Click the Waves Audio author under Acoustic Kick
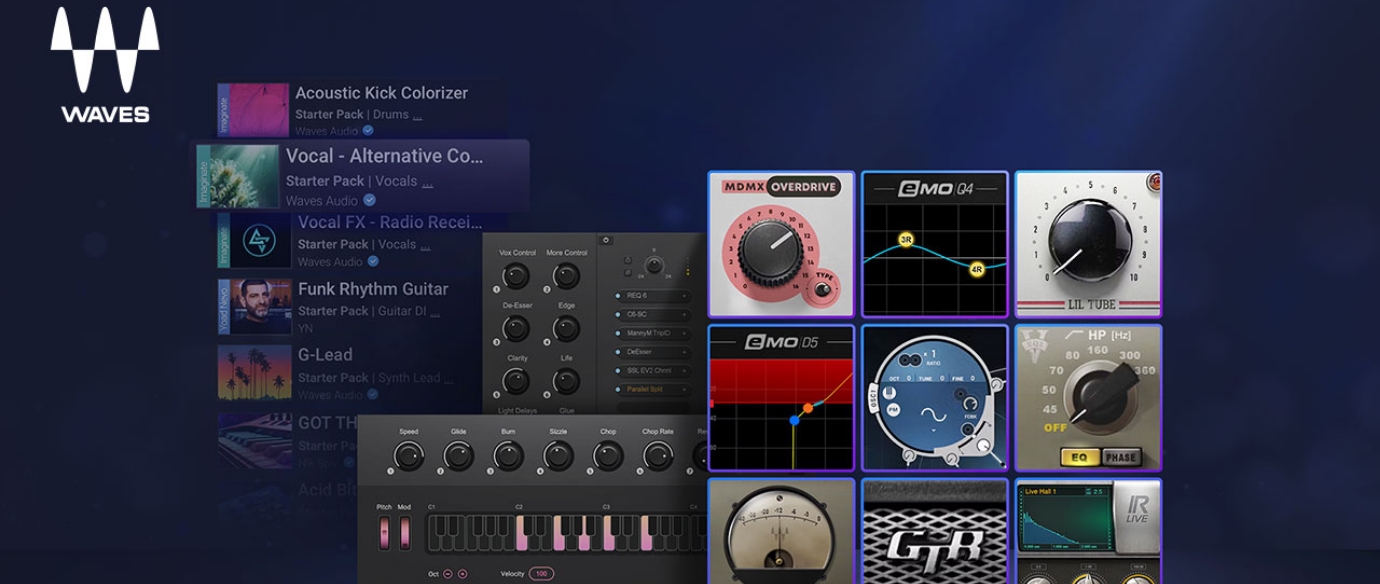 [x=326, y=131]
